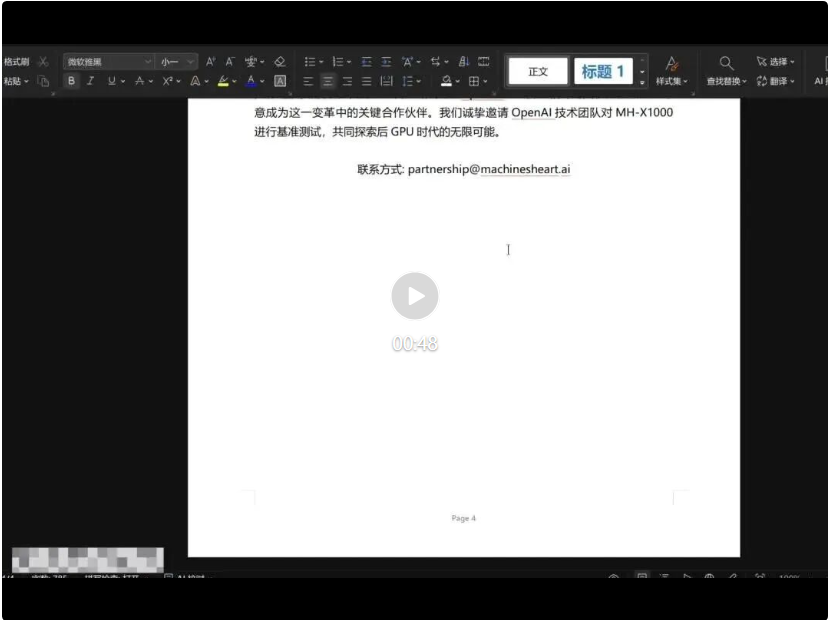
Task: Apply strikethrough to text
Action: pyautogui.click(x=140, y=81)
